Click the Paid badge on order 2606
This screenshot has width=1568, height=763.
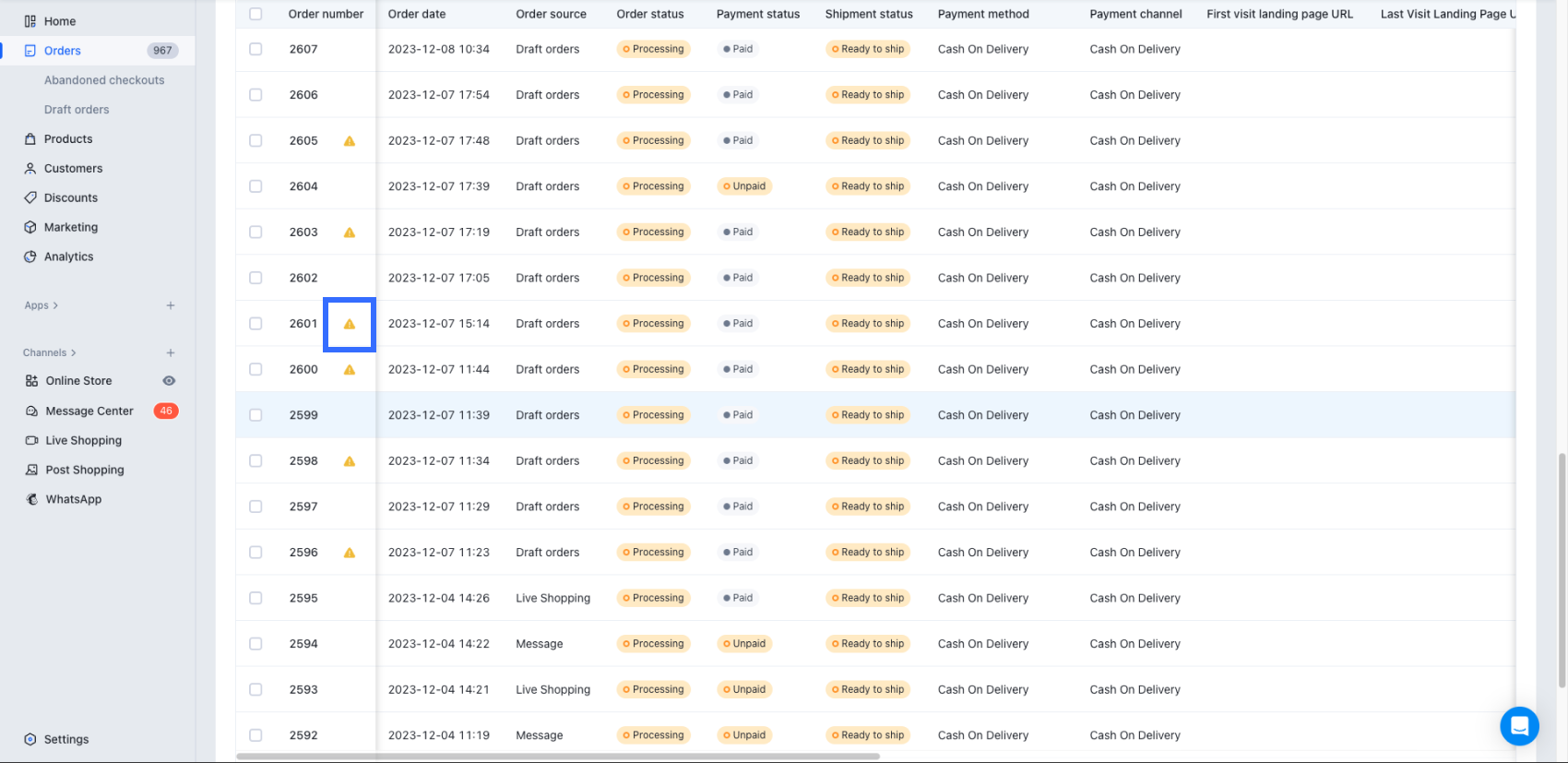(738, 95)
